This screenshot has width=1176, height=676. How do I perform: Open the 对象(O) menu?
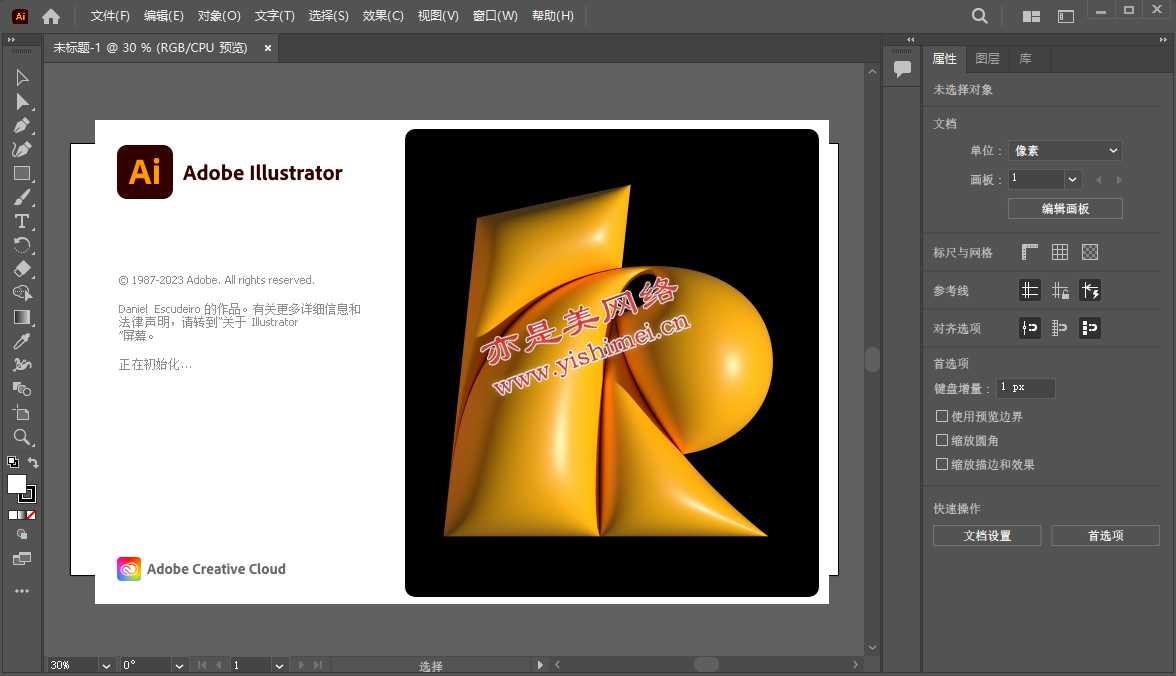point(219,16)
